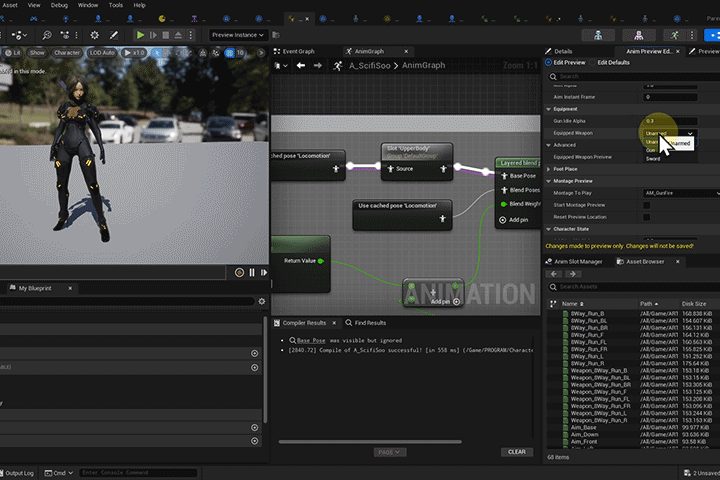720x480 pixels.
Task: Open the Anim Slot Manager tab
Action: tap(574, 262)
